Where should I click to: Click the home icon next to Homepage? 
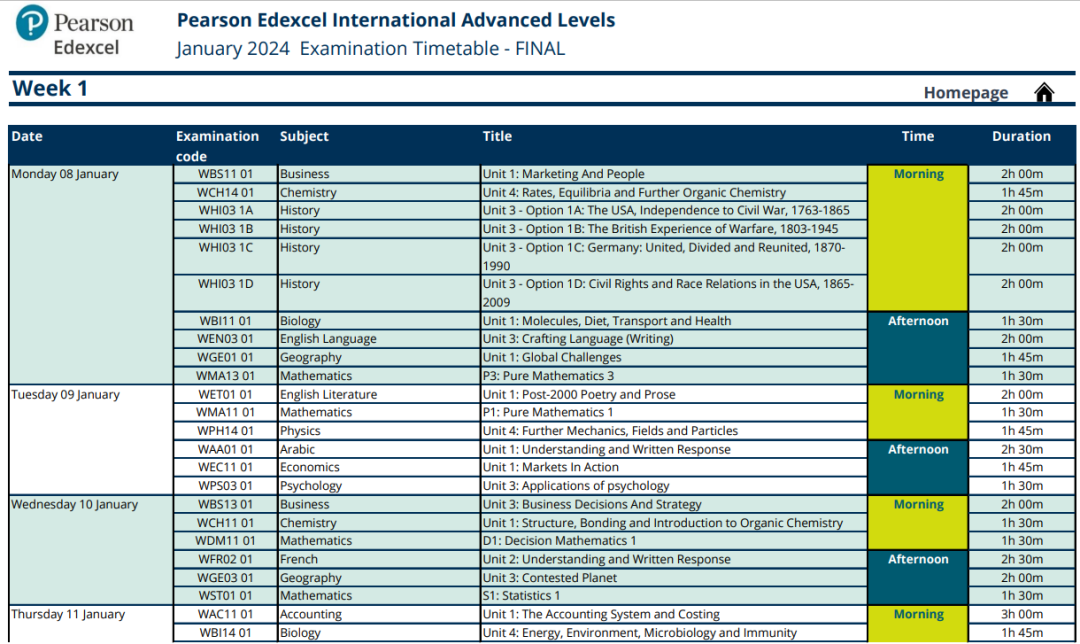[1044, 92]
